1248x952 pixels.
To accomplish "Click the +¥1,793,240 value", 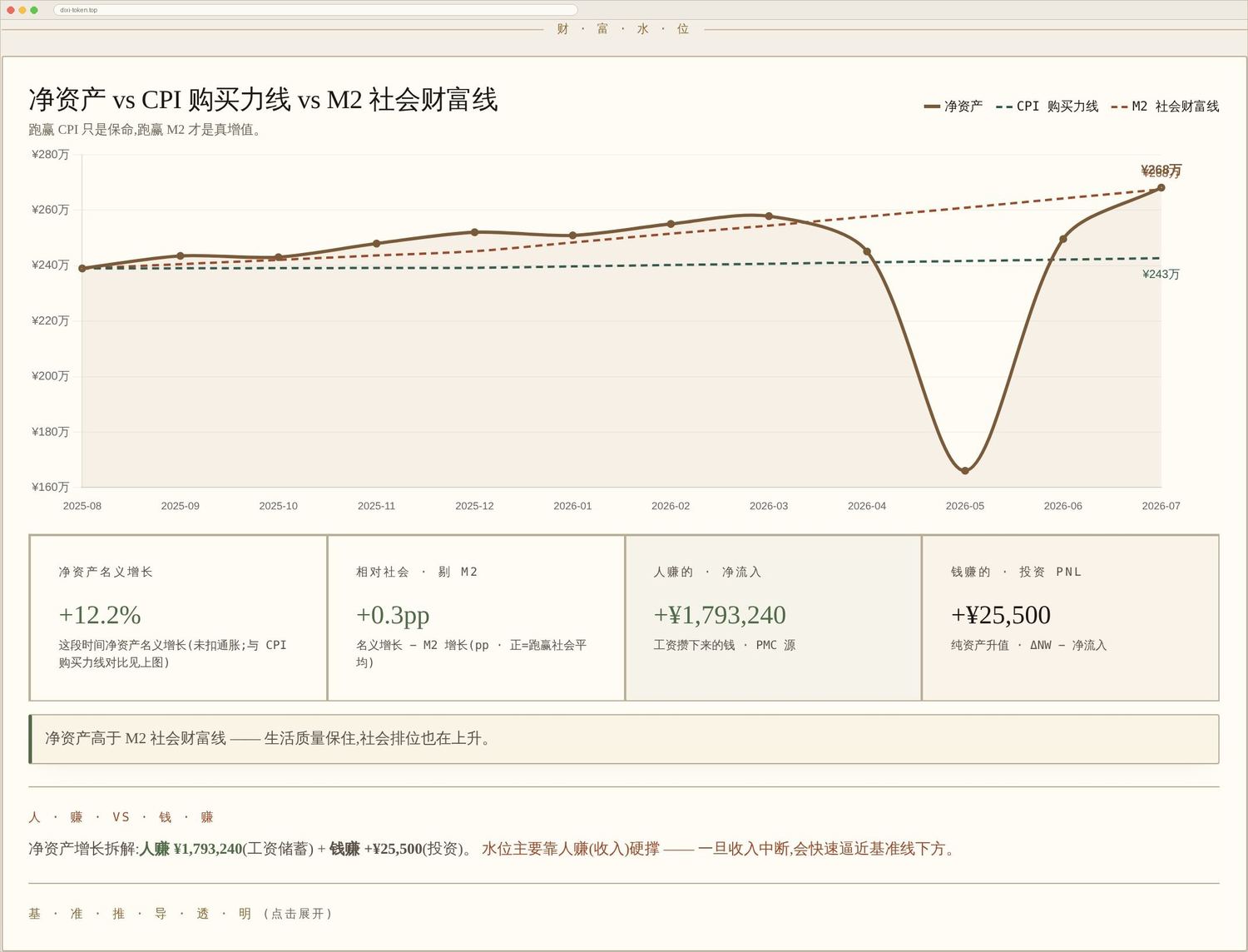I will [720, 615].
